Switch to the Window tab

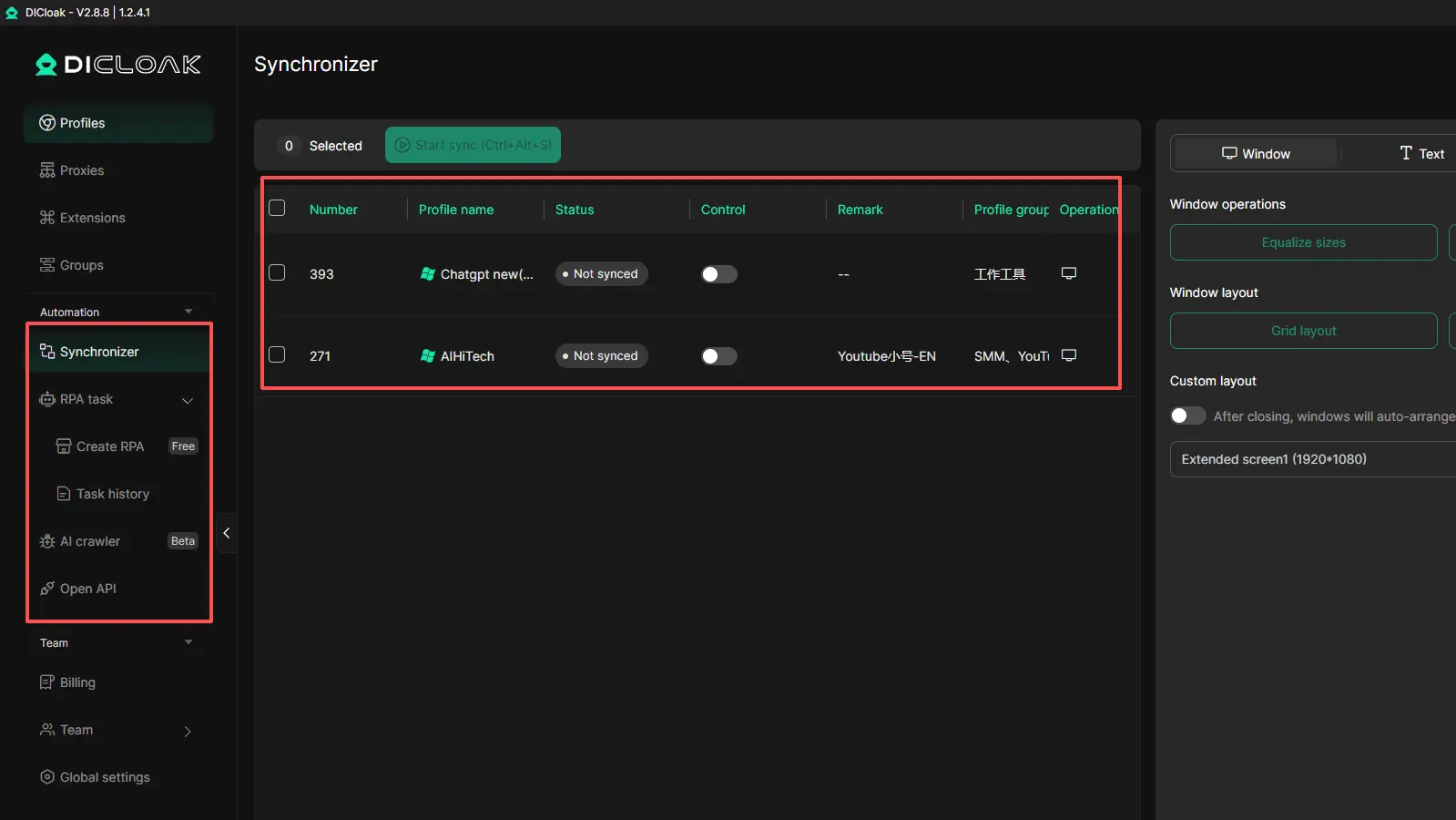[x=1255, y=154]
